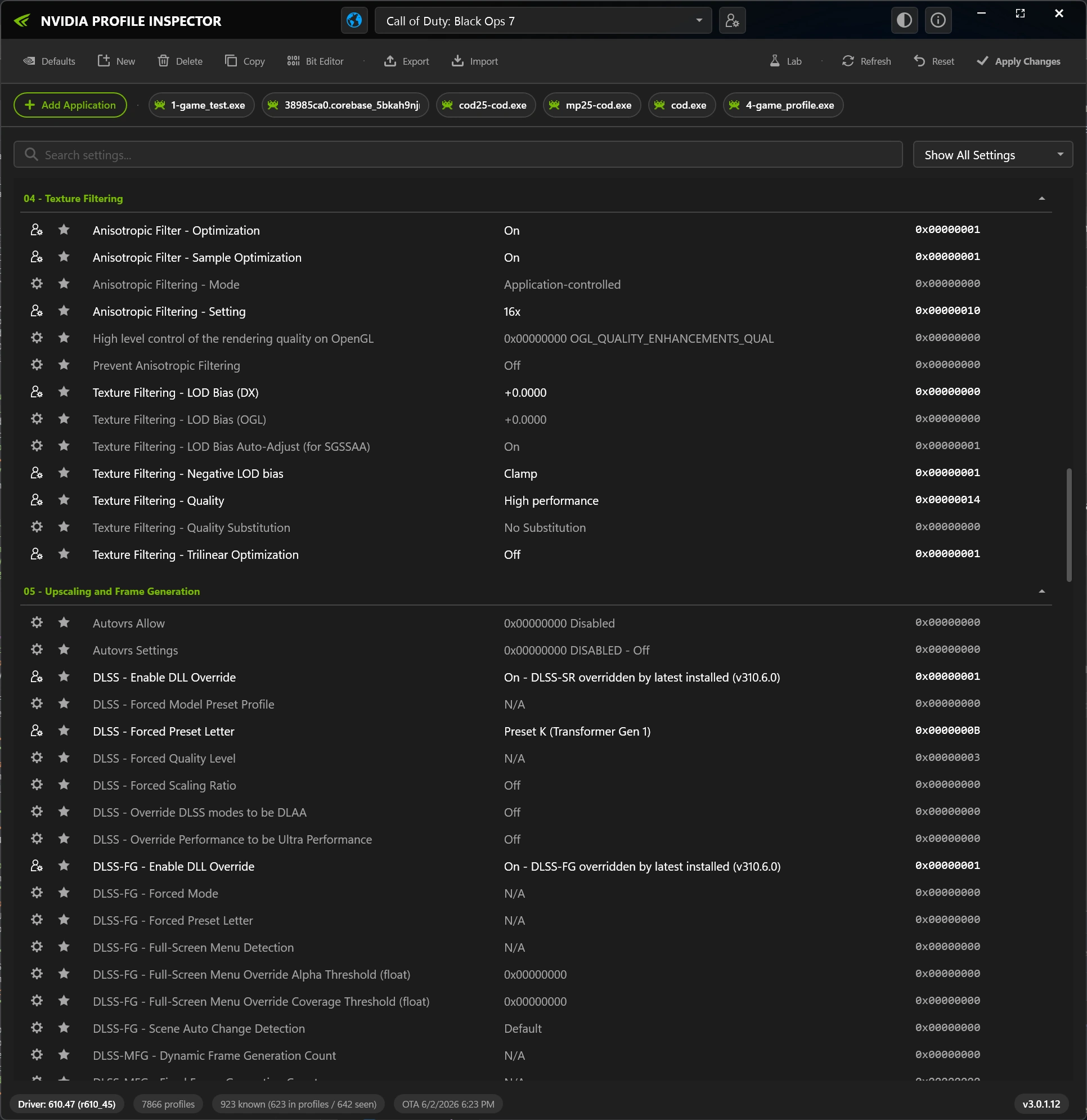The height and width of the screenshot is (1120, 1087).
Task: Restore Defaults from the toolbar
Action: 49,61
